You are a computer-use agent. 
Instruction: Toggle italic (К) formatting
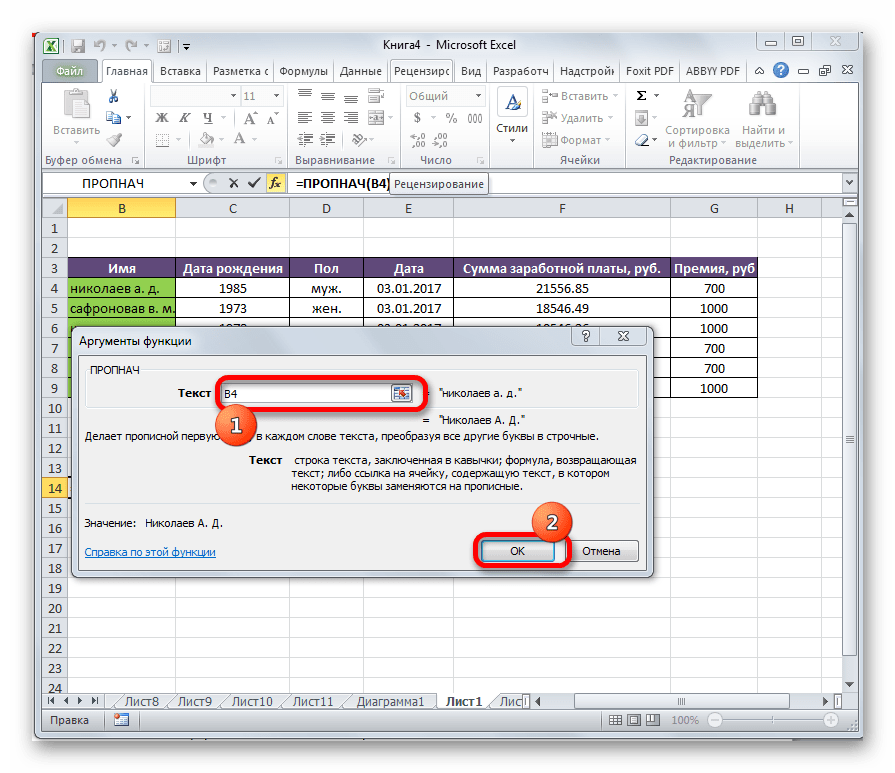184,118
